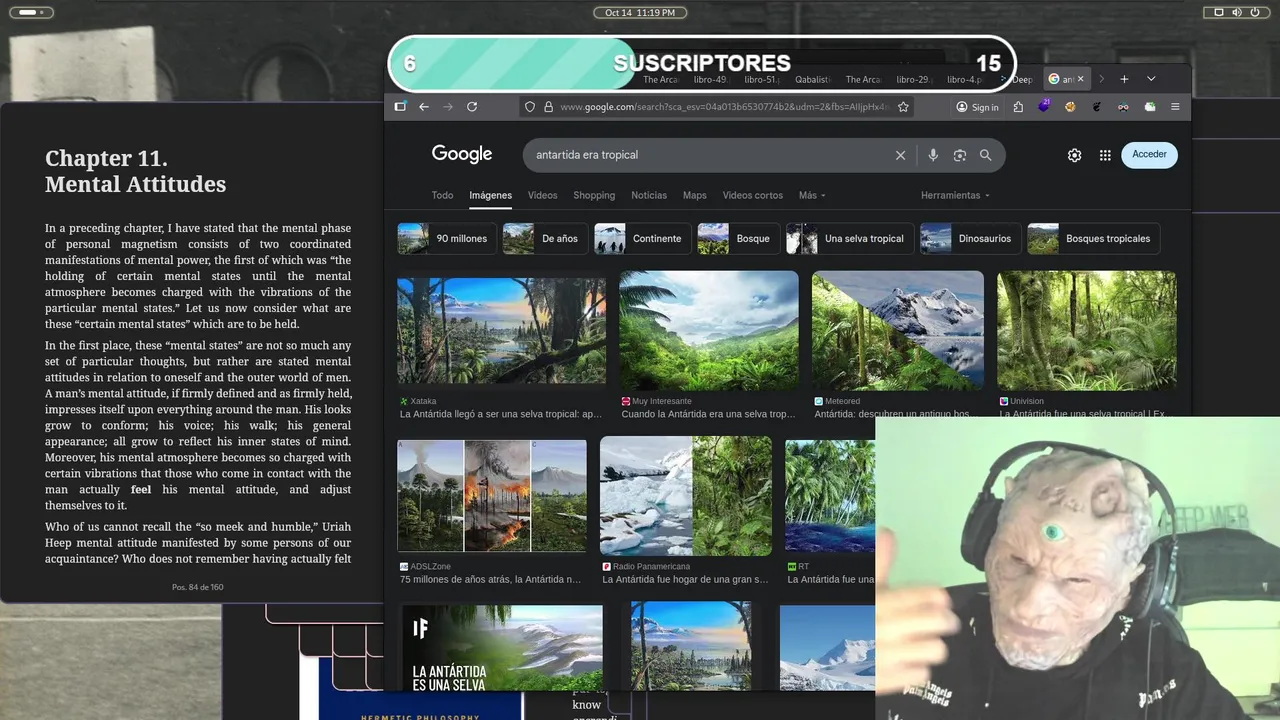
Task: Open the Herramientas tools dropdown
Action: point(955,195)
